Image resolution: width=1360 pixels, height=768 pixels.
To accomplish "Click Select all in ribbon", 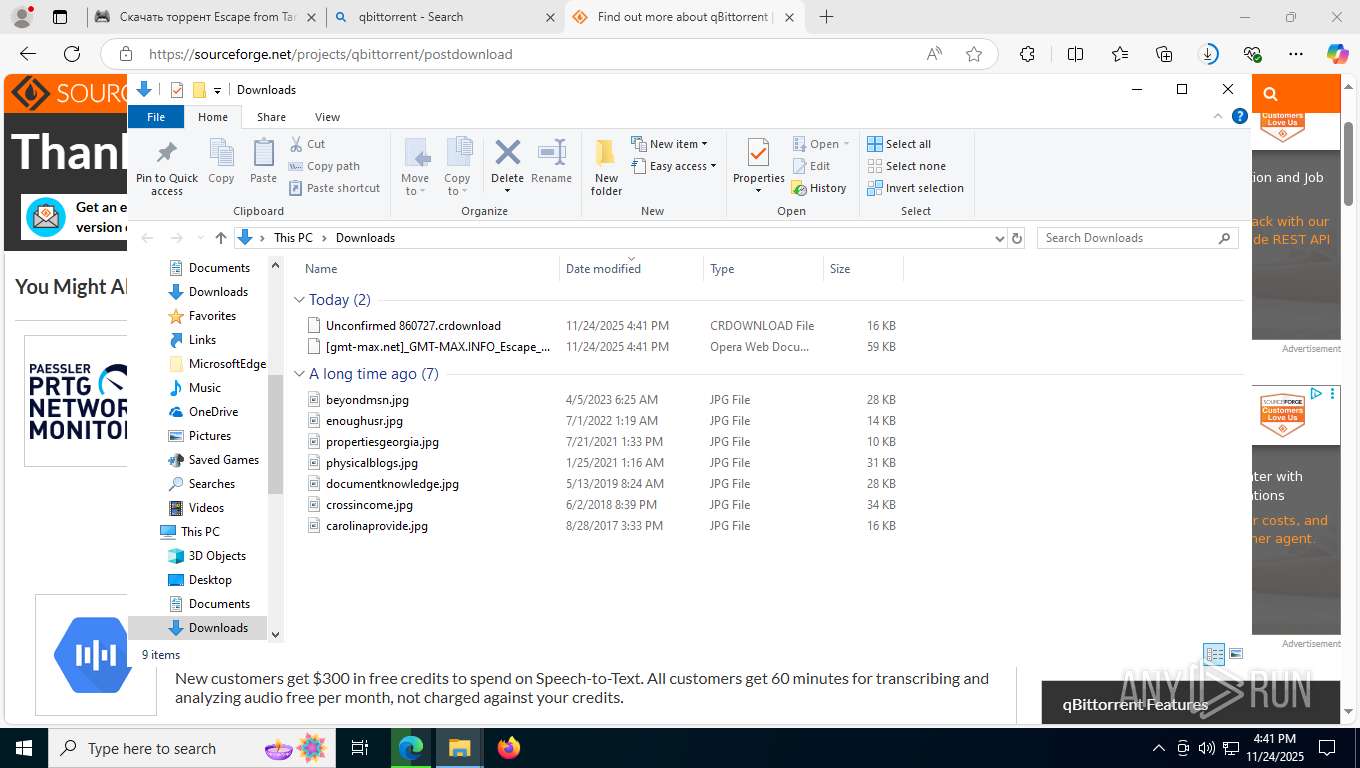I will (x=899, y=144).
